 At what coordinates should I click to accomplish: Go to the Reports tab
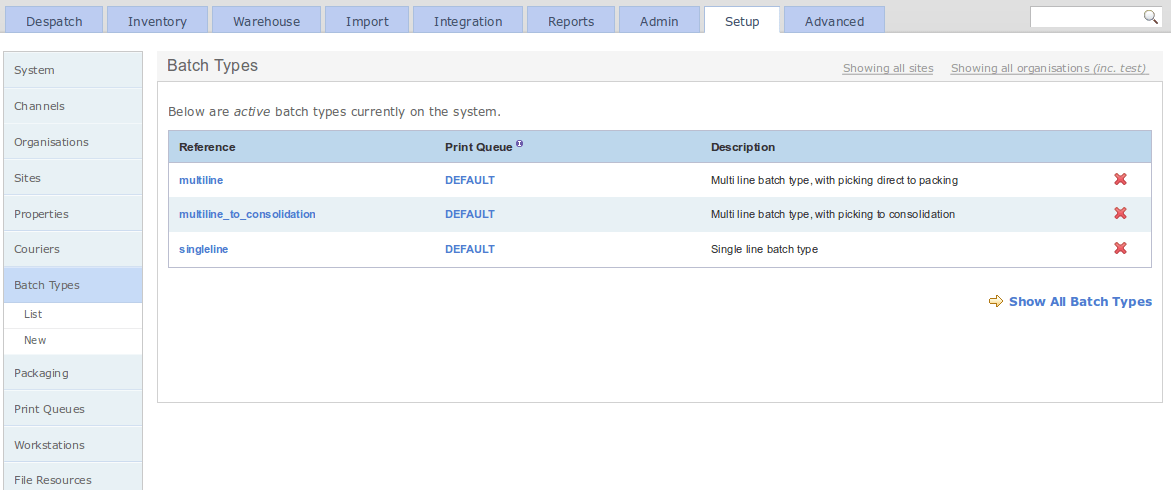(571, 21)
